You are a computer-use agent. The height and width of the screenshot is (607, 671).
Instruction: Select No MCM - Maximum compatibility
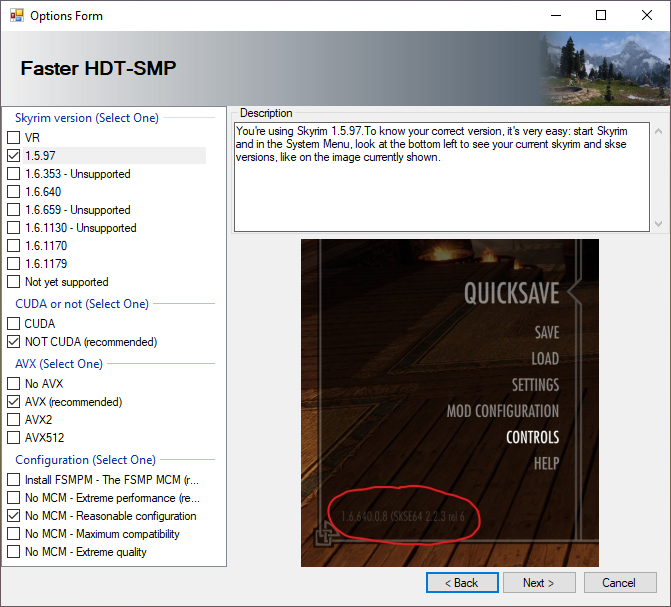coord(14,534)
